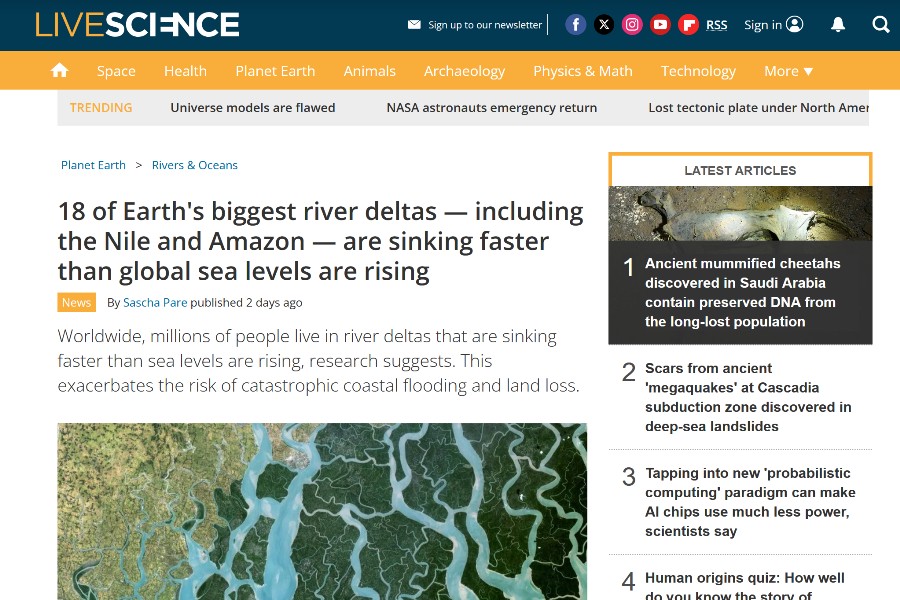Sign up to our newsletter link

pos(475,25)
